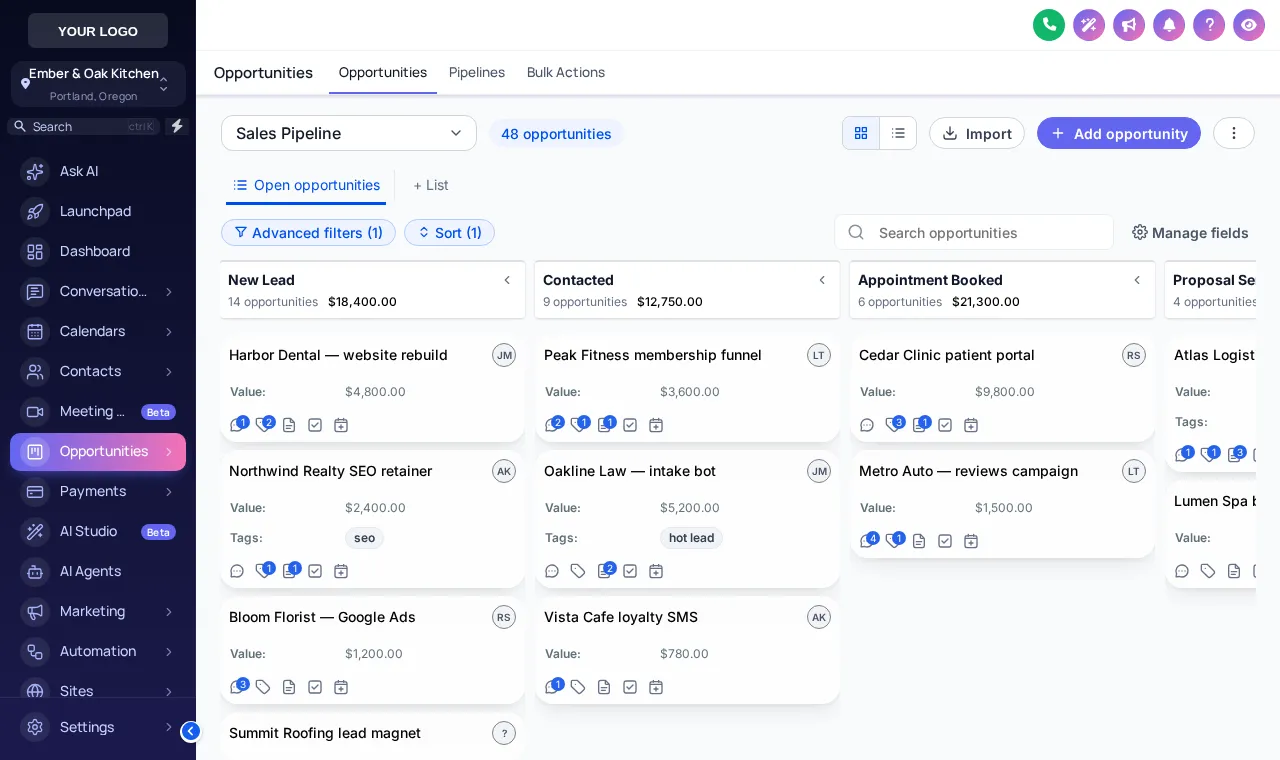Click Manage fields

point(1190,233)
